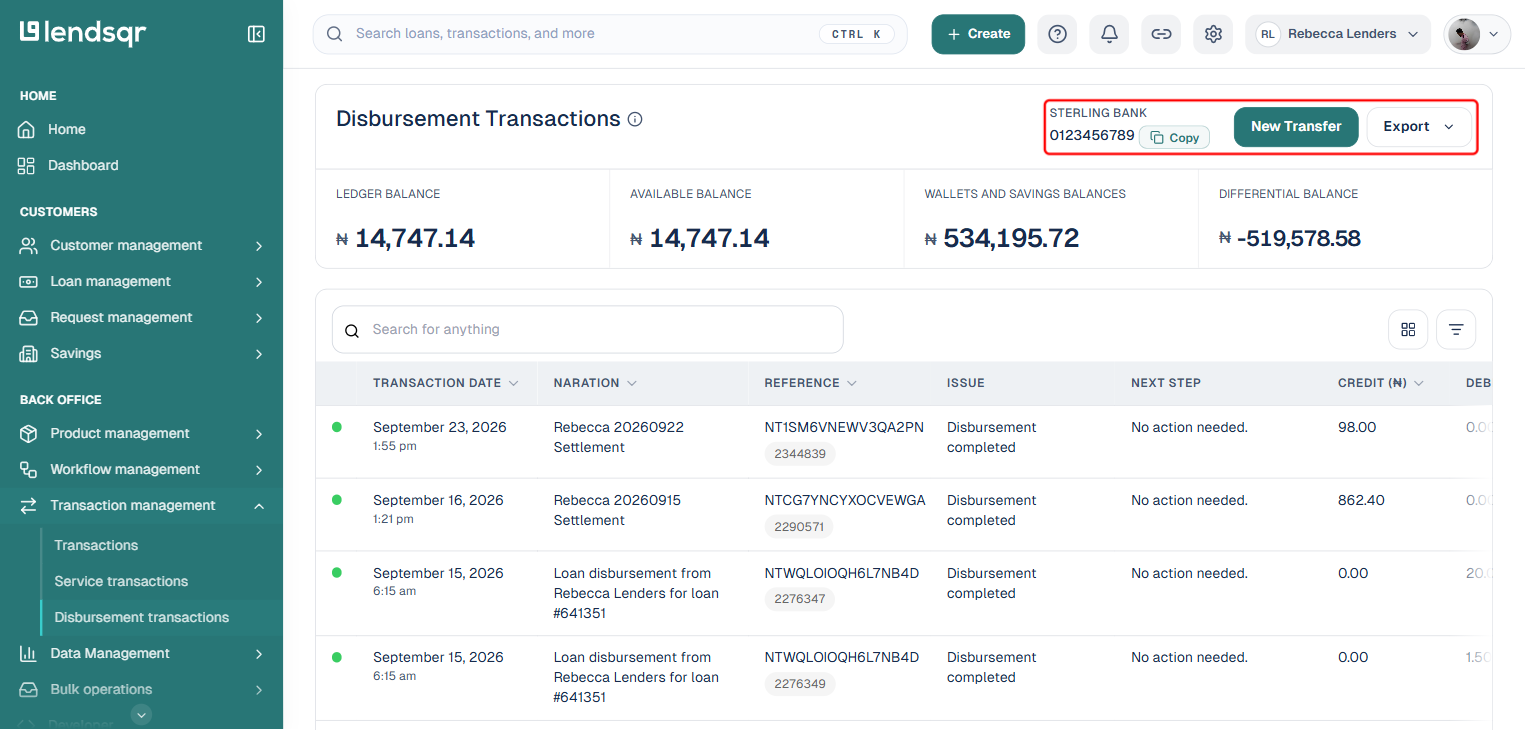This screenshot has width=1535, height=730.
Task: Open the filter lines icon
Action: (x=1456, y=329)
